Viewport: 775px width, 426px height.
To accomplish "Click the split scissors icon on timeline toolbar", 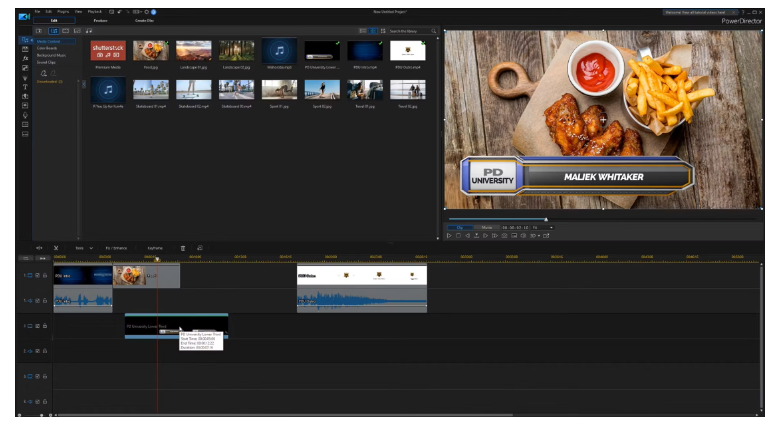I will pyautogui.click(x=56, y=248).
